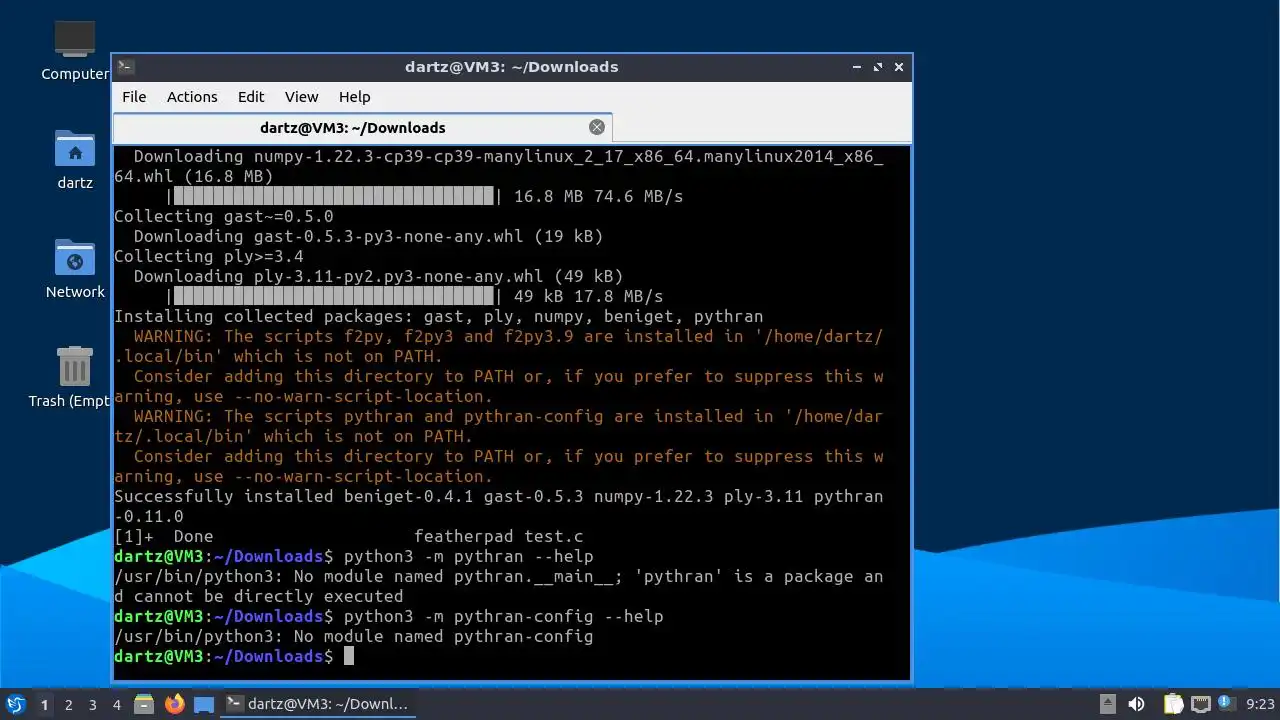1280x720 pixels.
Task: Click the terminal icon in window title bar
Action: (125, 67)
